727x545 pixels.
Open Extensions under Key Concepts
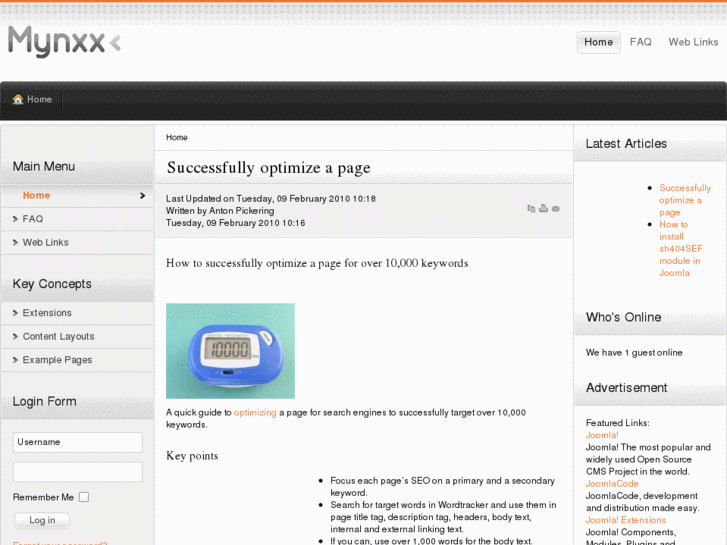77,313
